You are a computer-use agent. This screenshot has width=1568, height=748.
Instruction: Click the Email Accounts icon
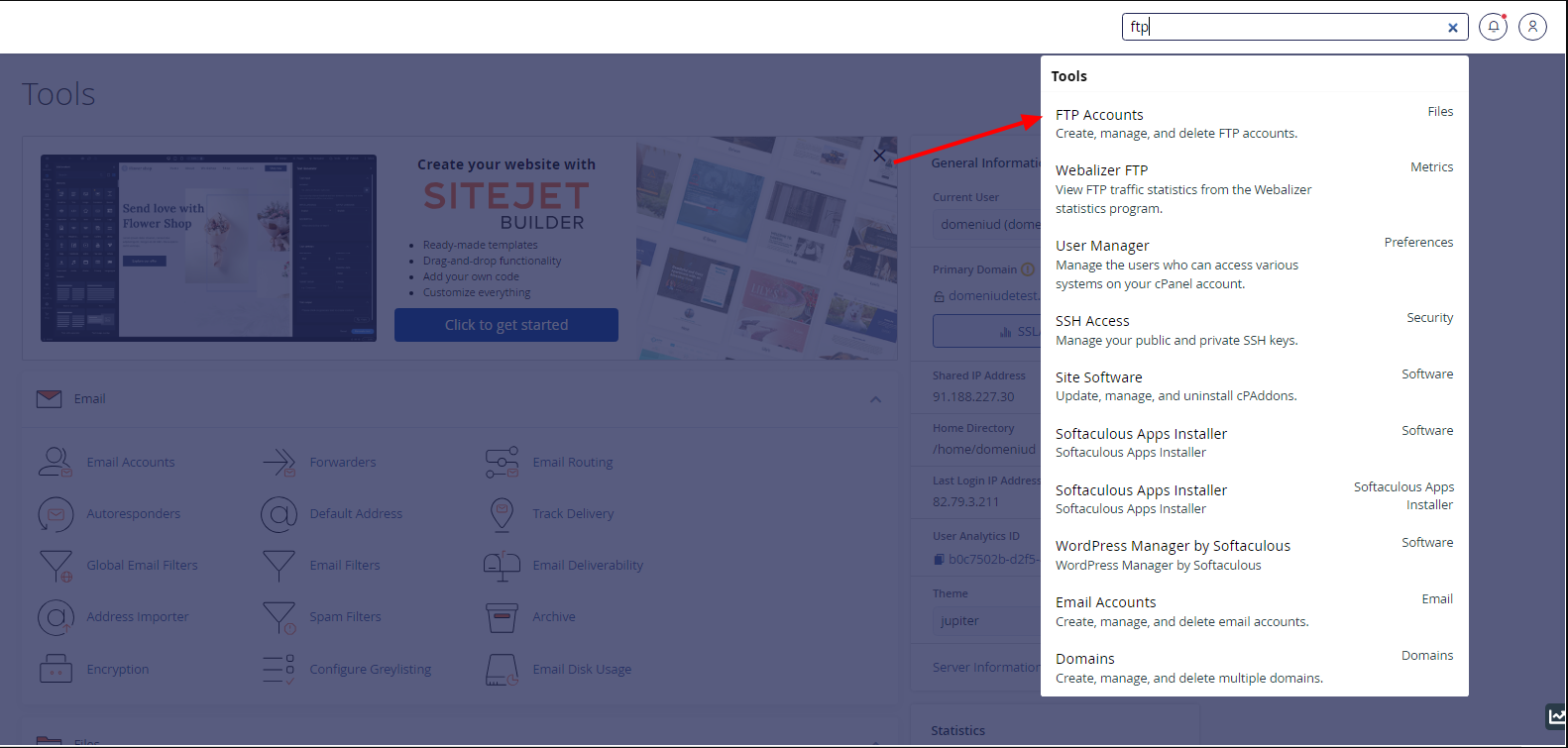click(x=56, y=462)
